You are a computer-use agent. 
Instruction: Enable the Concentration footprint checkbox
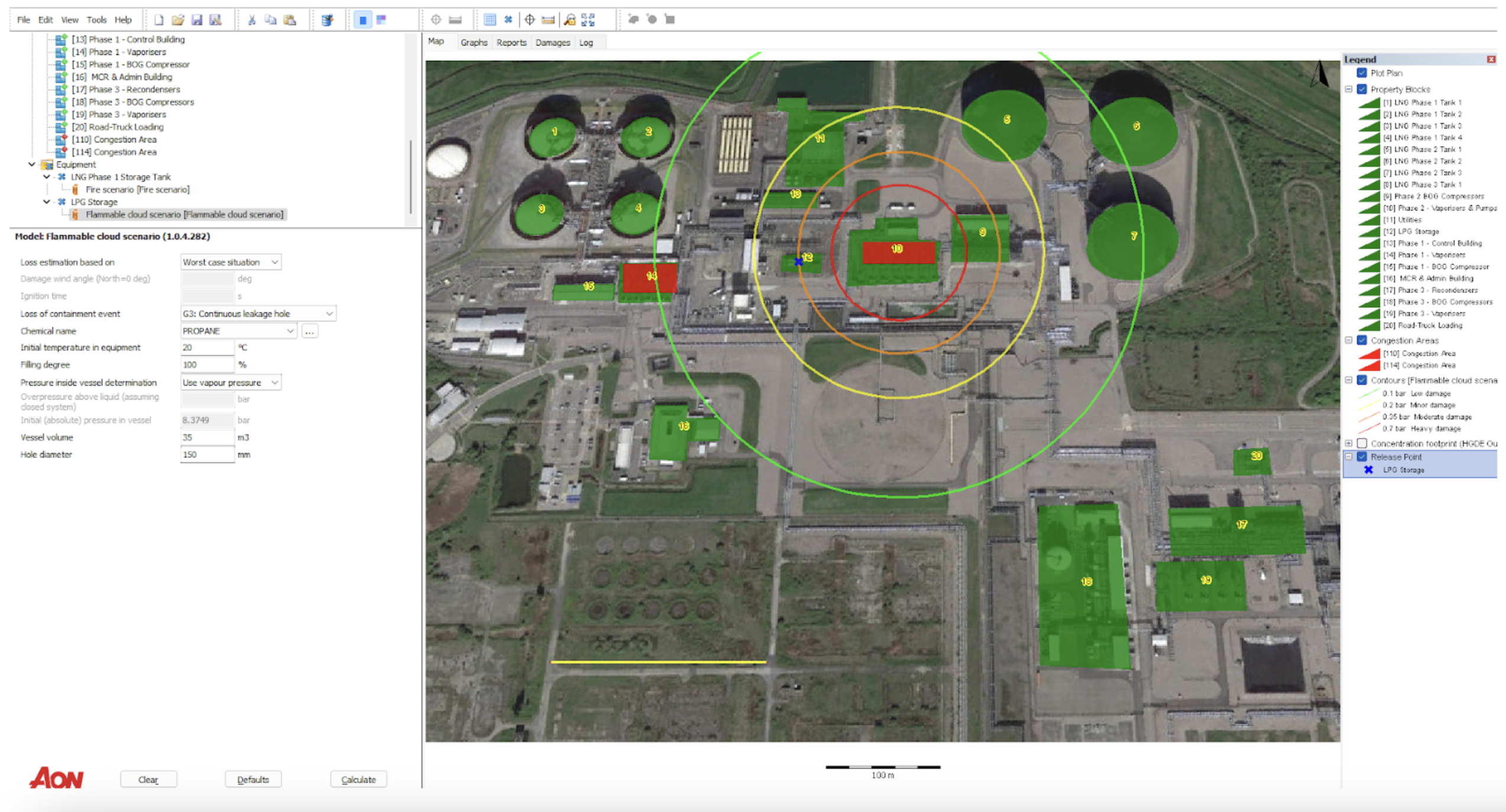(1362, 443)
